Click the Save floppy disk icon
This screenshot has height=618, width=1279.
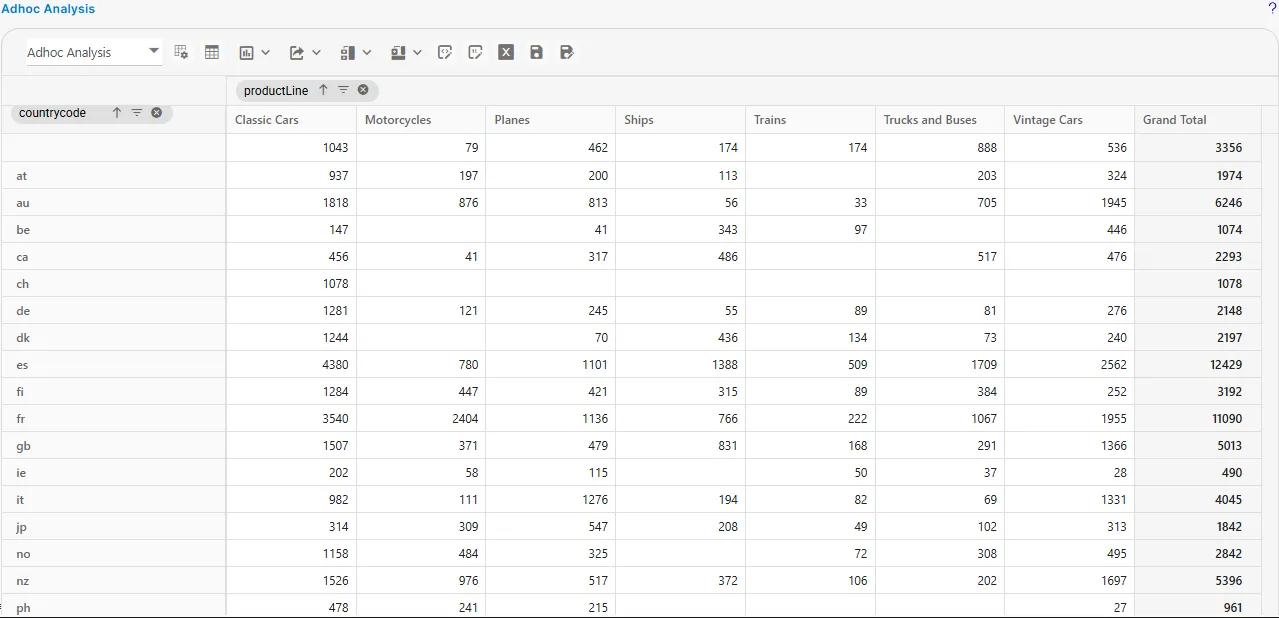click(x=537, y=52)
